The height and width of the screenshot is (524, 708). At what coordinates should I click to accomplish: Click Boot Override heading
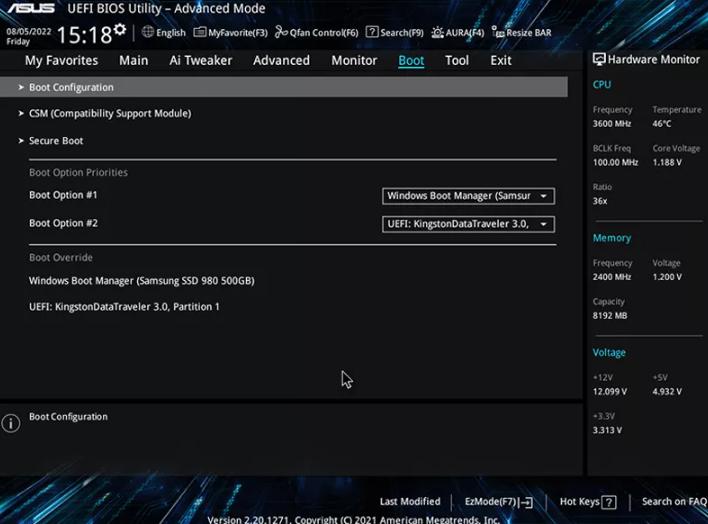[x=61, y=257]
